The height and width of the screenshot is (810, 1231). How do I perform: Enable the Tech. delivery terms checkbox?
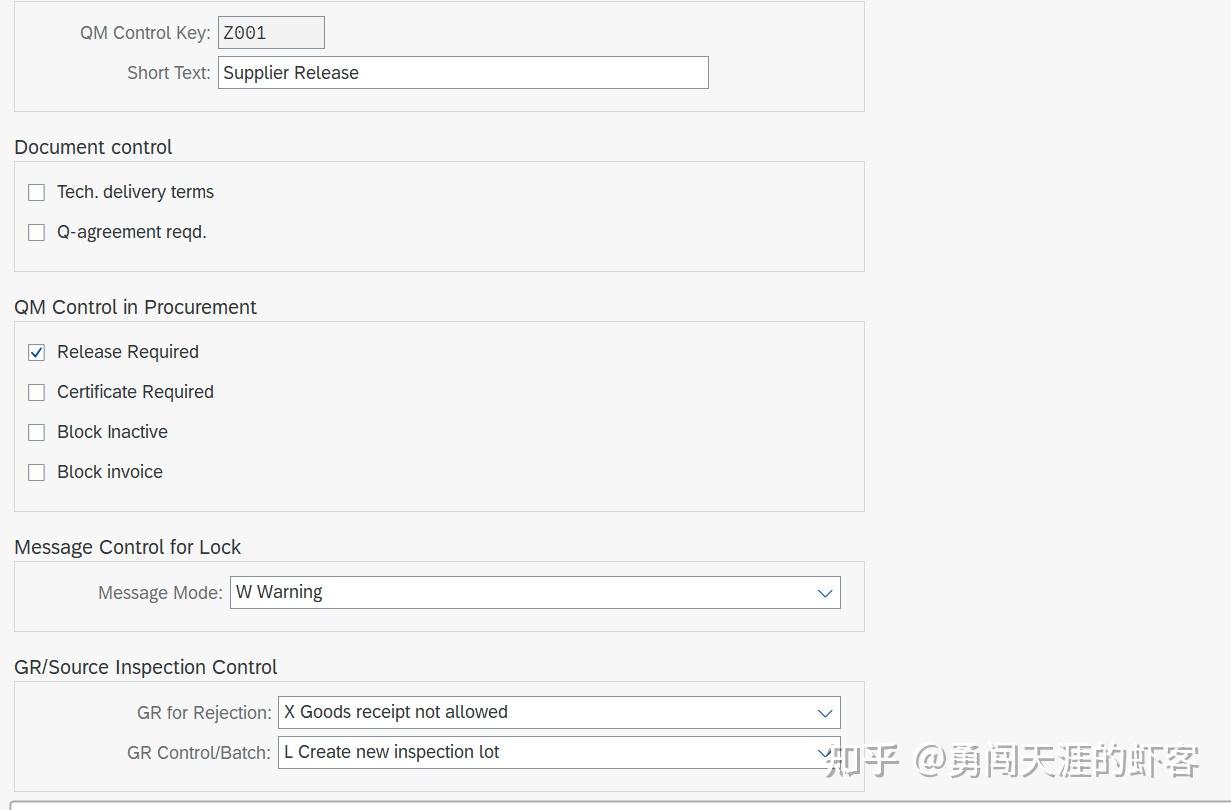tap(36, 192)
